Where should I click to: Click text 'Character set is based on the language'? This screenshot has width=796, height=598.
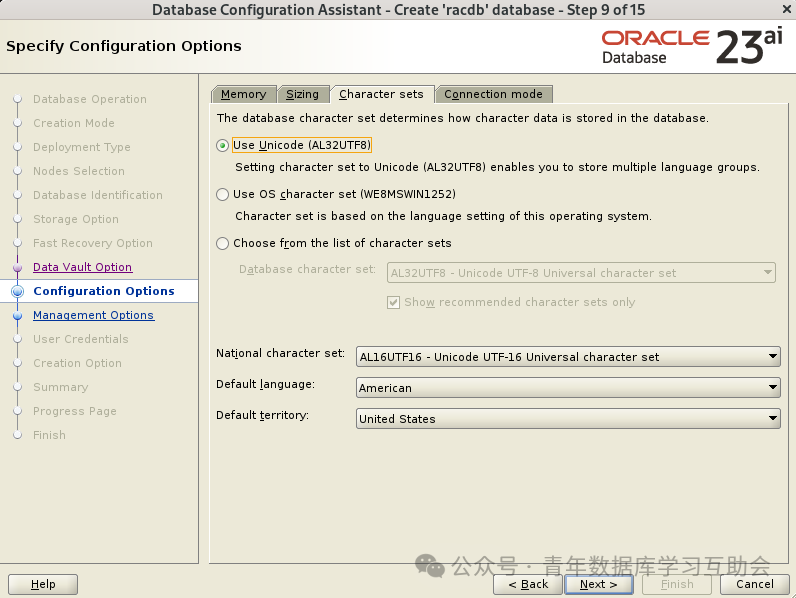point(443,216)
